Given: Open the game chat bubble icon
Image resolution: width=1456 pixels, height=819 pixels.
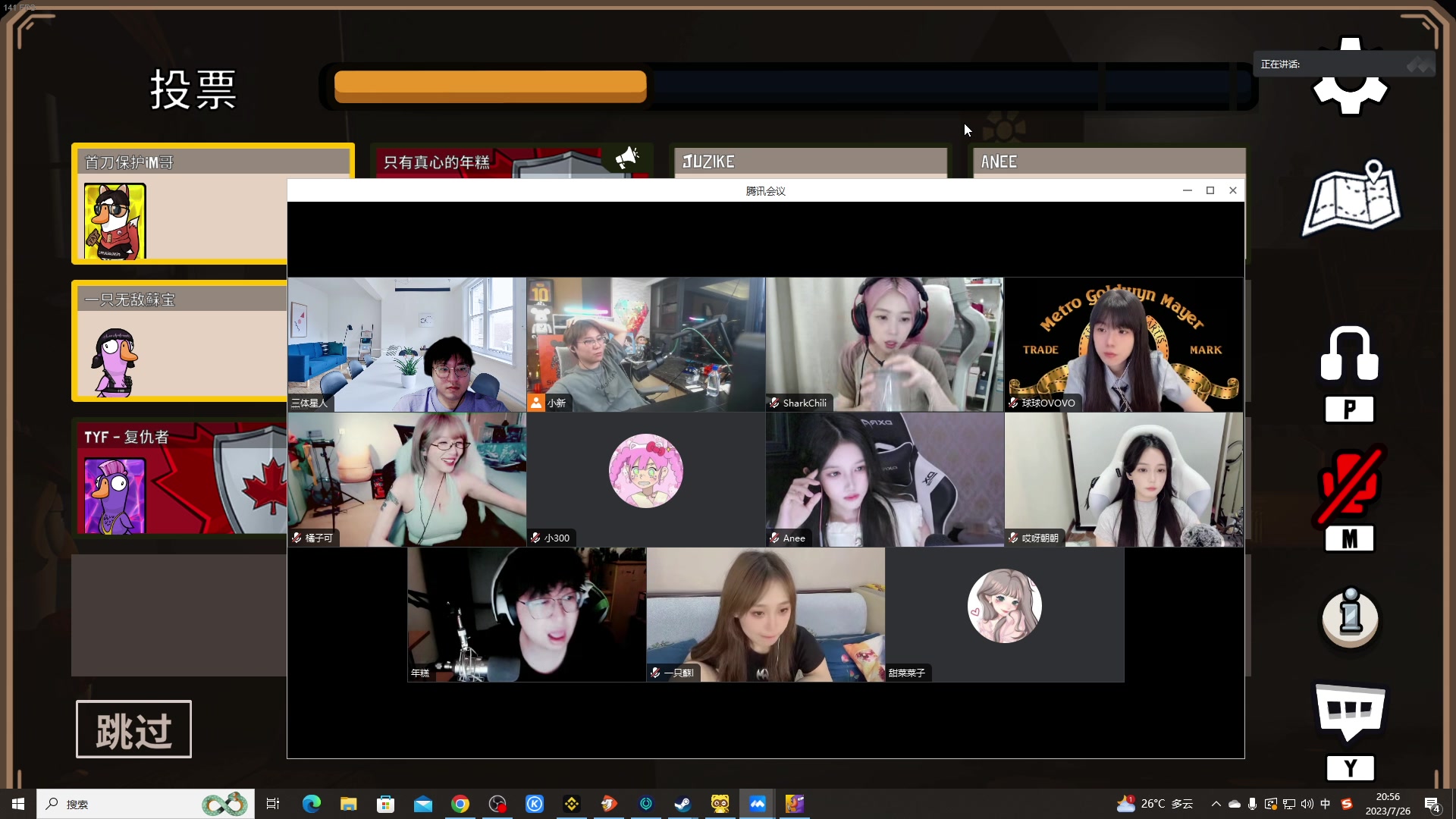Looking at the screenshot, I should coord(1350,711).
